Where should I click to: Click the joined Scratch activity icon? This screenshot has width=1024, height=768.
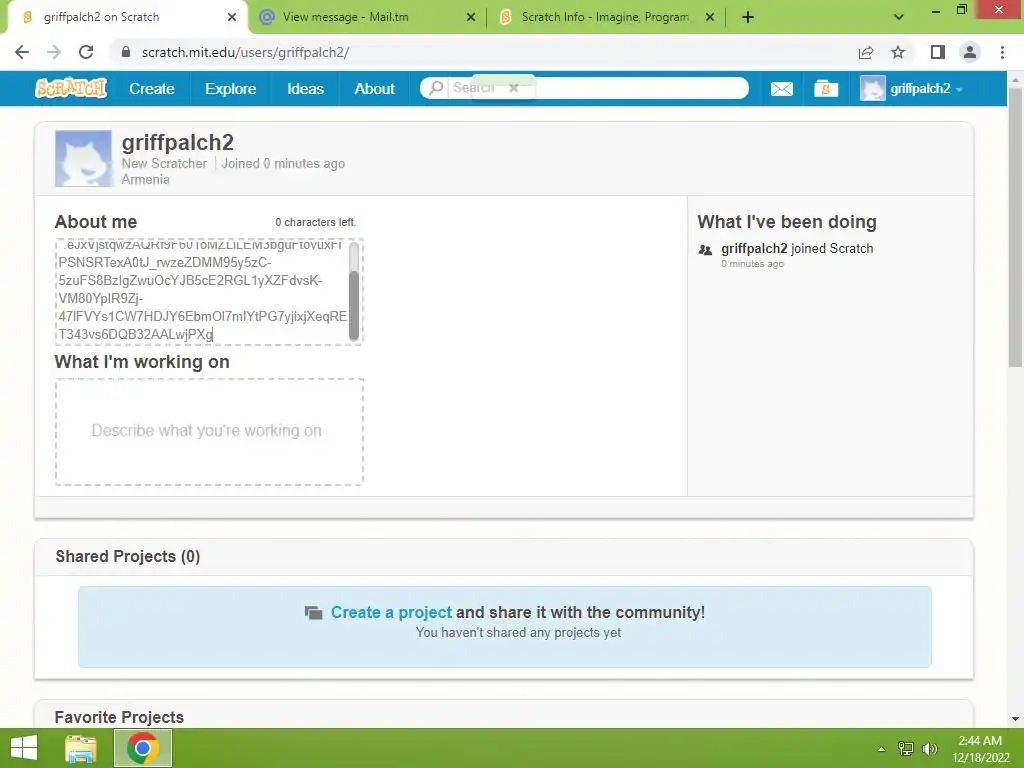pos(705,249)
